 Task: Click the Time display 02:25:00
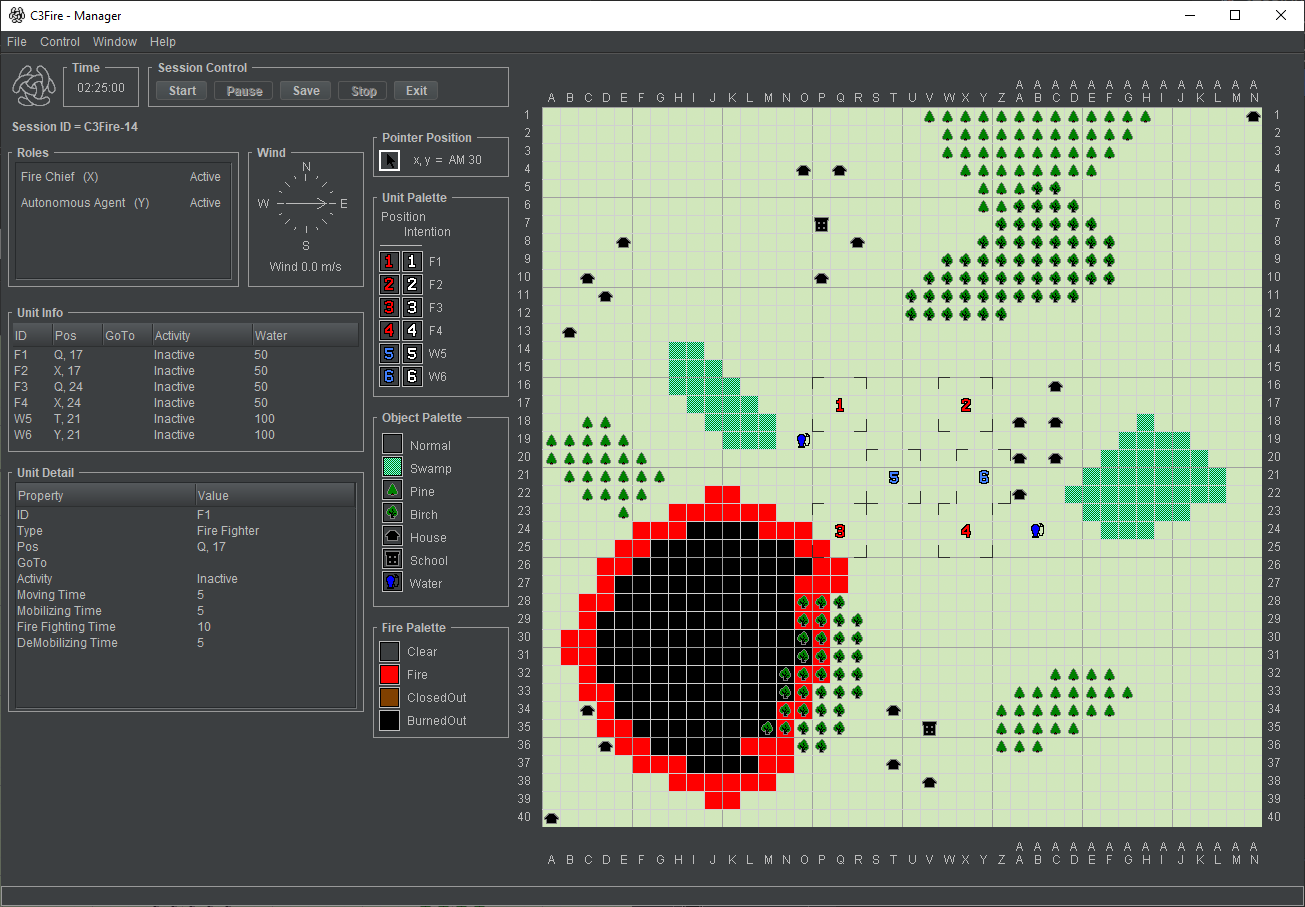[x=101, y=88]
